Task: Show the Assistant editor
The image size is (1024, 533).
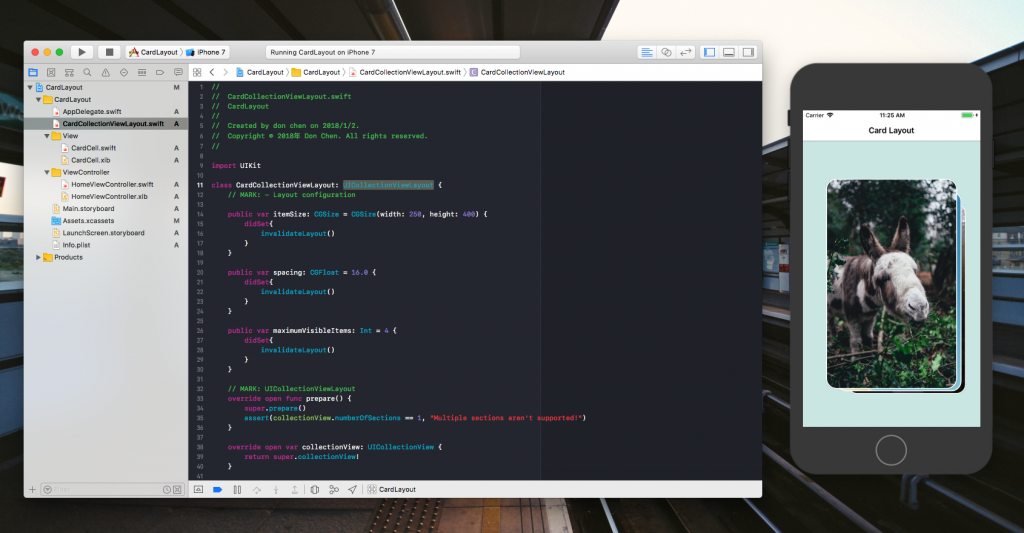Action: pyautogui.click(x=666, y=52)
